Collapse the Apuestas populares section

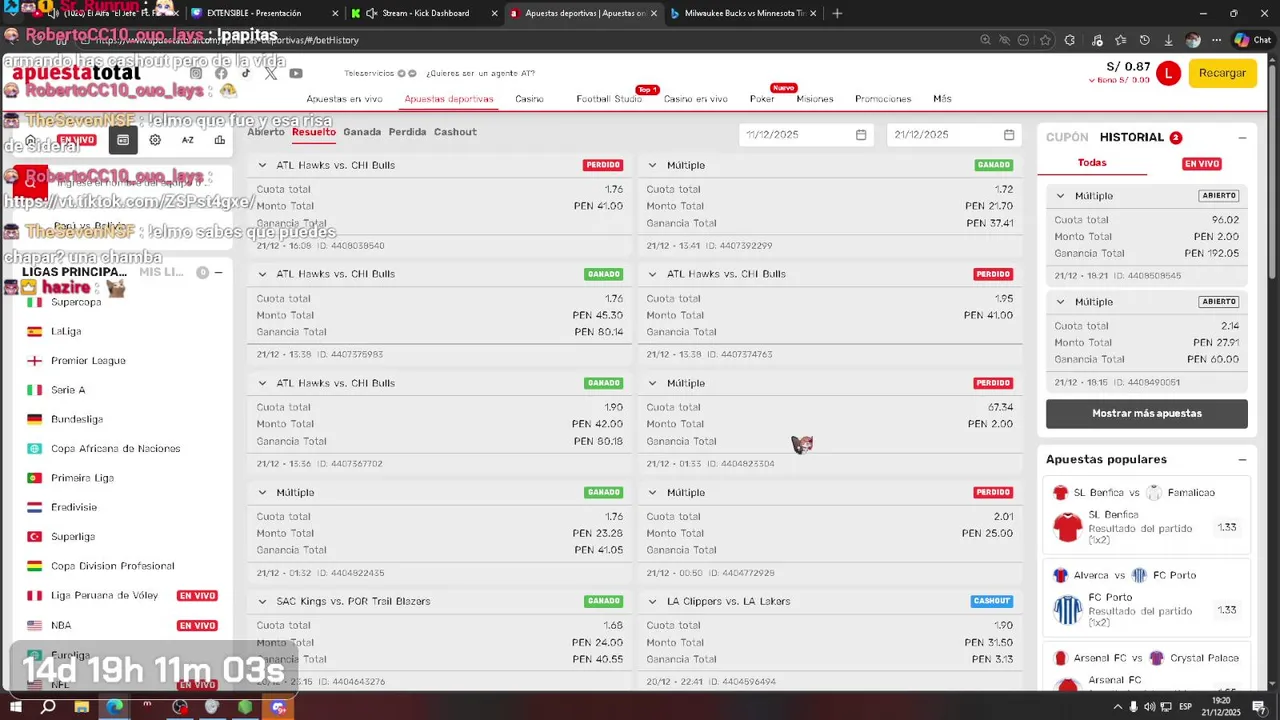[1242, 460]
